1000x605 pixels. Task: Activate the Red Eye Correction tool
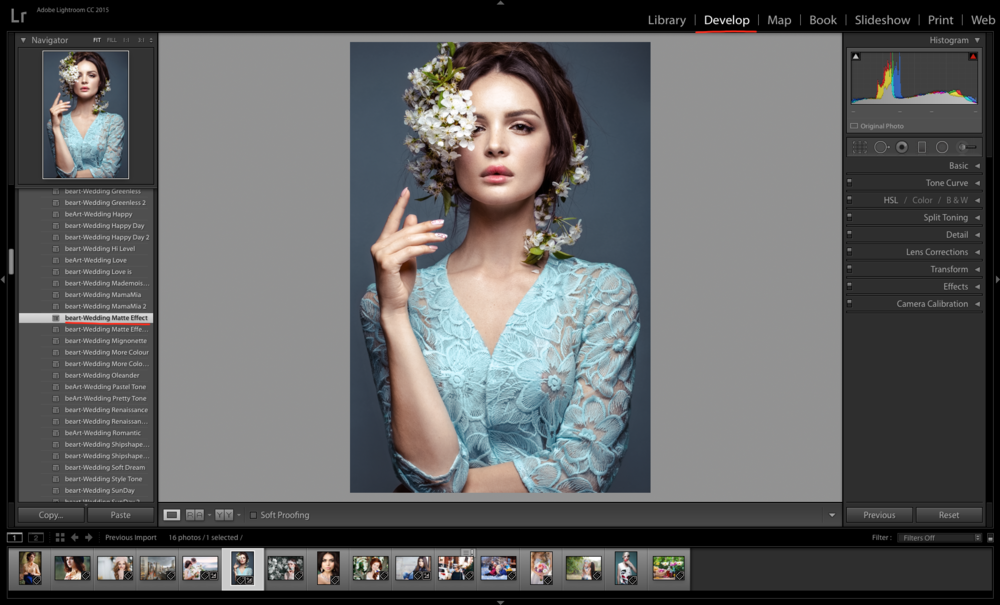pos(901,147)
